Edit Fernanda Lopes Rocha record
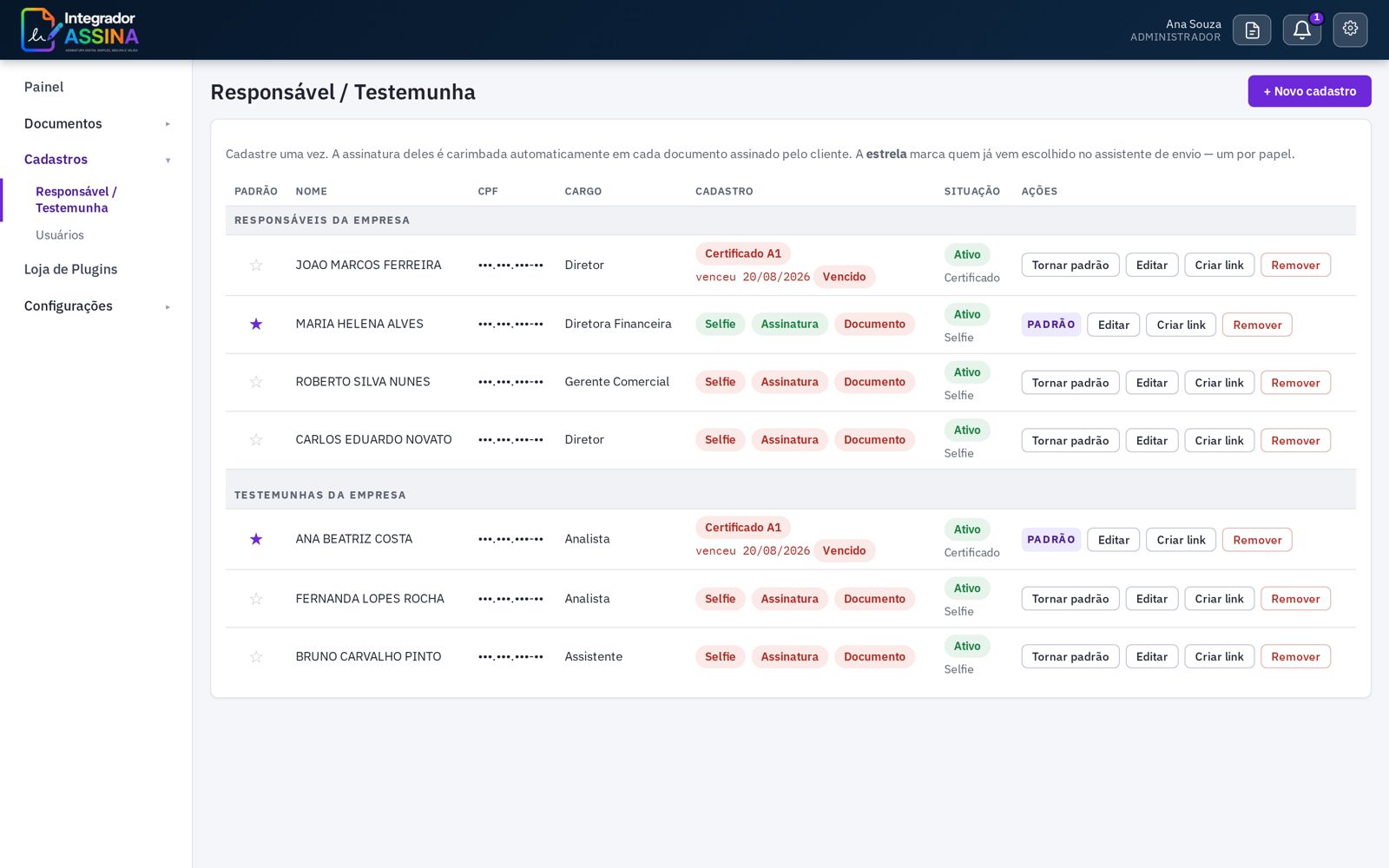The height and width of the screenshot is (868, 1389). tap(1152, 599)
